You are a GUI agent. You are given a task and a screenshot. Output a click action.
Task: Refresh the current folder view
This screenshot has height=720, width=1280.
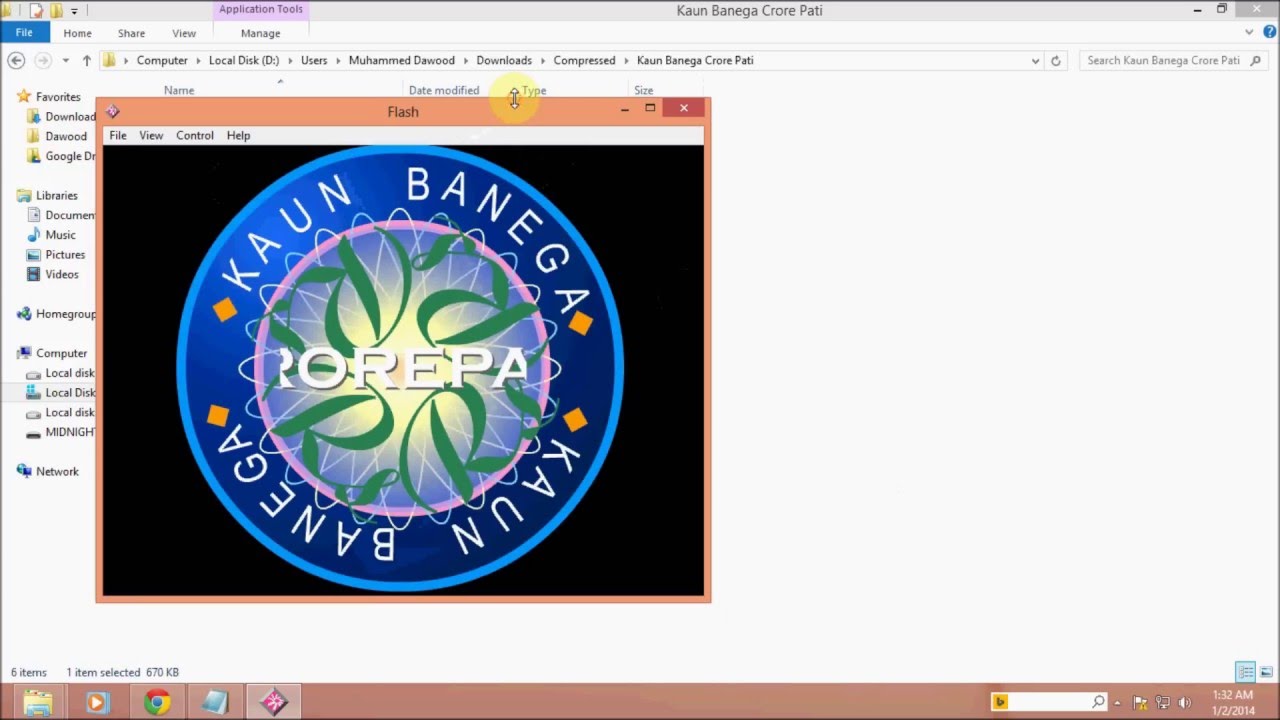pos(1055,60)
